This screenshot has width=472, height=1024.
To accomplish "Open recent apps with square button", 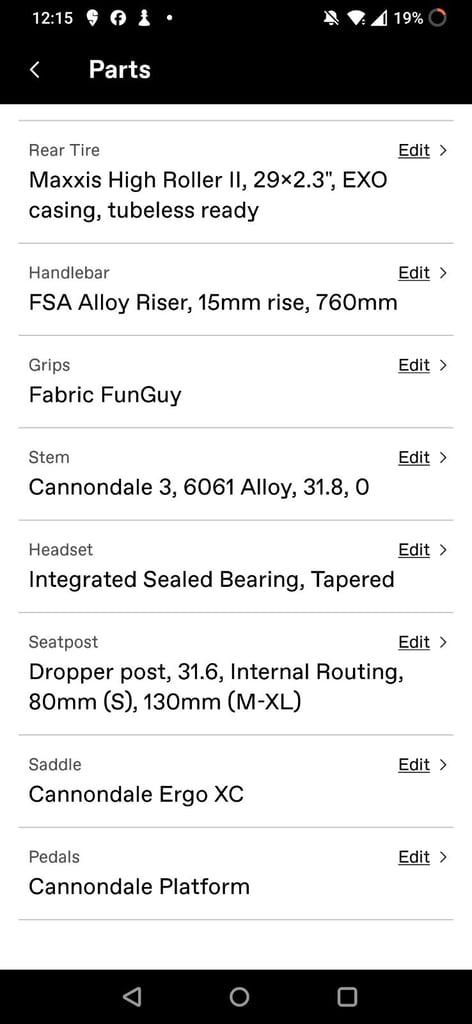I will click(x=347, y=996).
